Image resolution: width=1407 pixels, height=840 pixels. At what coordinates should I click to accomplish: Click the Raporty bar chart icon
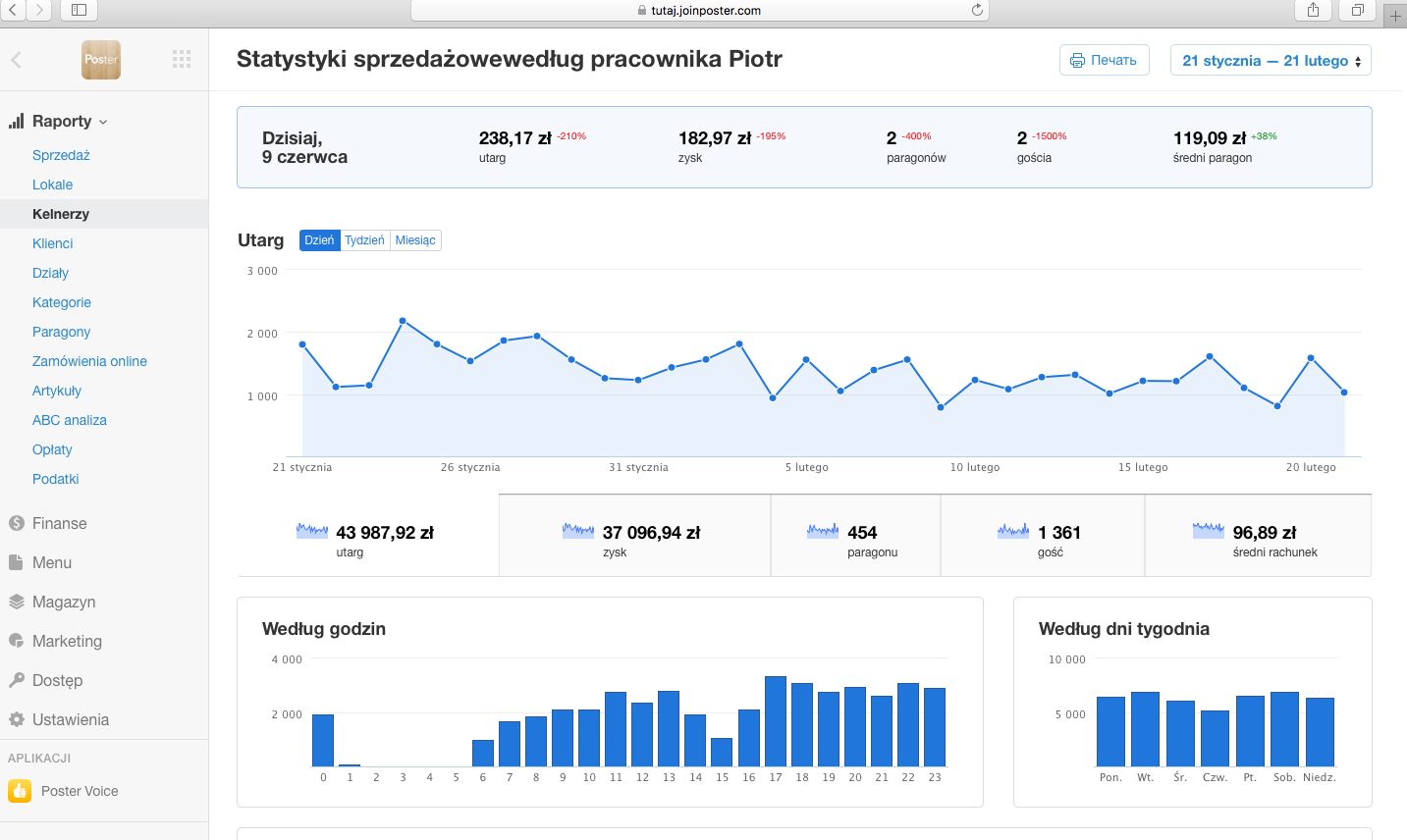[16, 121]
